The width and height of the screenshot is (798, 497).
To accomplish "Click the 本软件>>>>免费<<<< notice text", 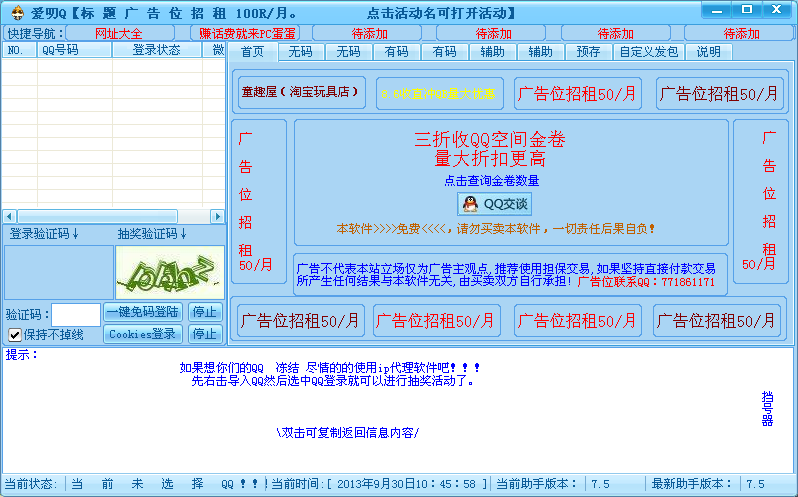I will (495, 229).
